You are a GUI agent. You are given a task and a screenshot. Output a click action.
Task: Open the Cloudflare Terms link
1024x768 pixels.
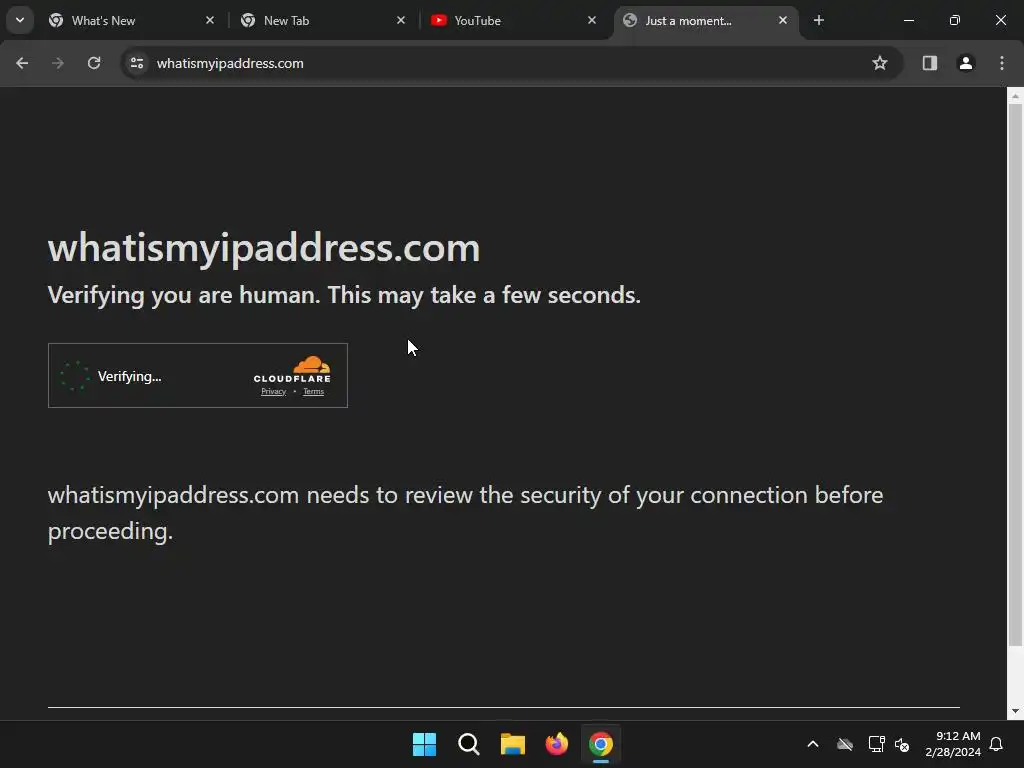click(313, 392)
